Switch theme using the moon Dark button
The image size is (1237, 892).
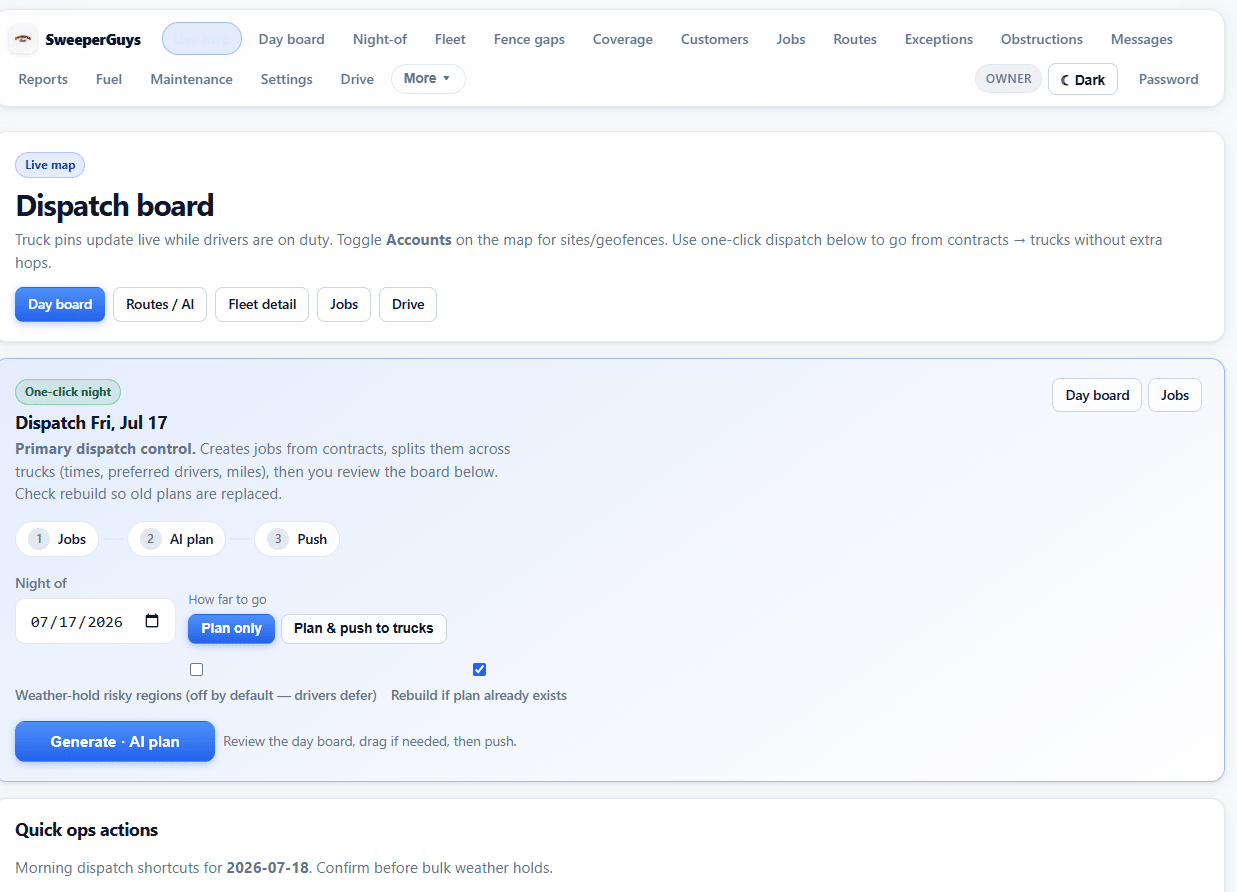(1083, 79)
